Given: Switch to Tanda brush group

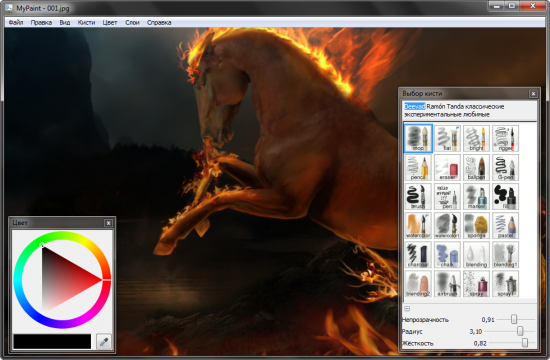Looking at the screenshot, I should [x=454, y=106].
